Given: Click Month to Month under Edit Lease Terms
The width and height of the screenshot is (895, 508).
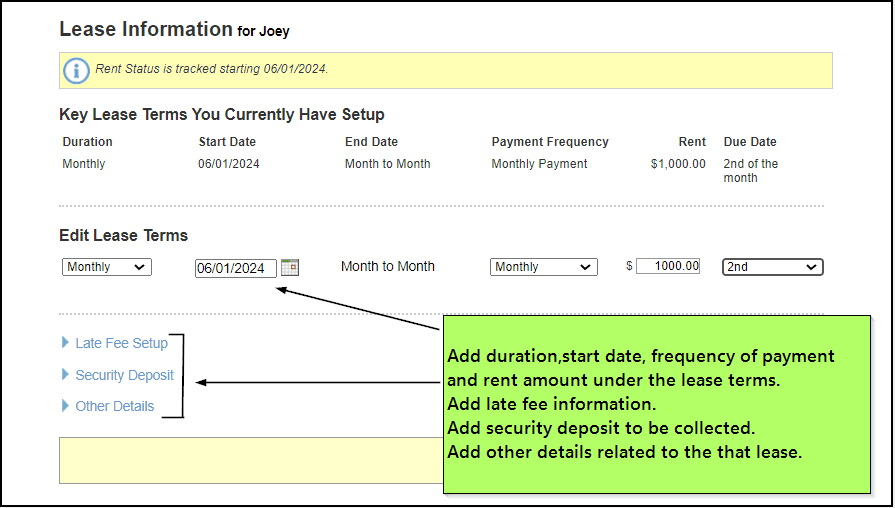Looking at the screenshot, I should (x=388, y=267).
